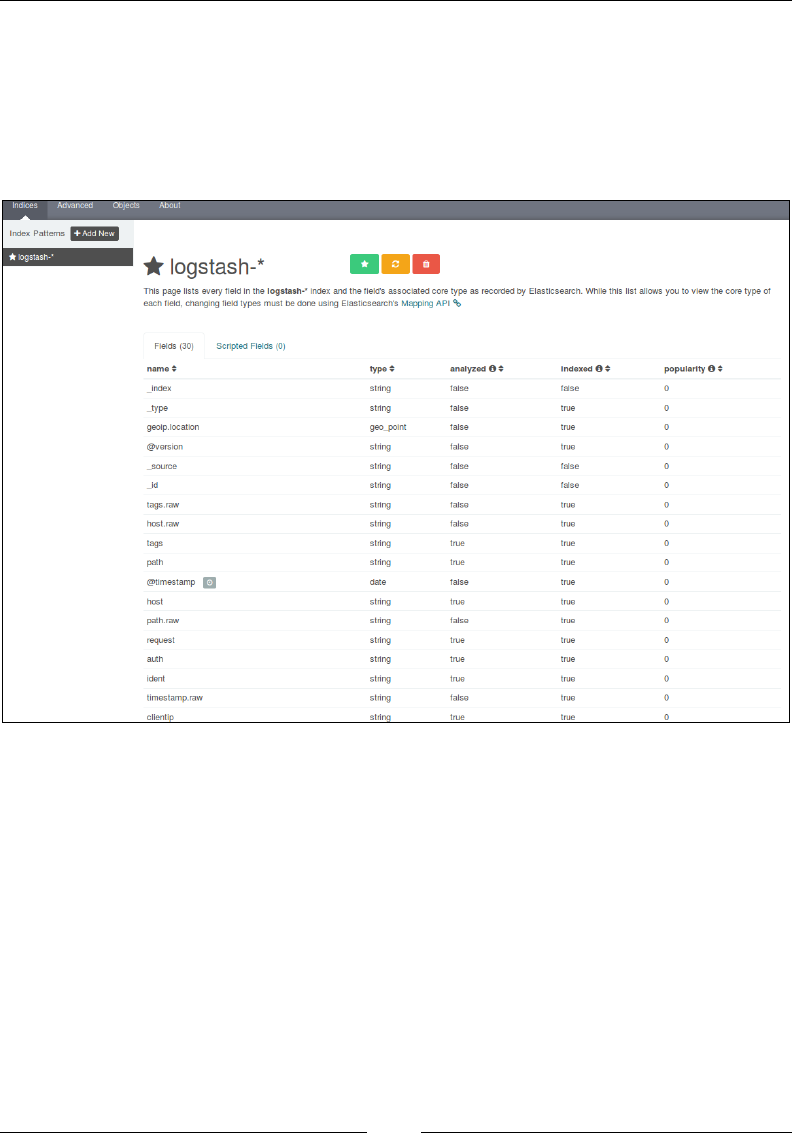This screenshot has width=792, height=1142.
Task: Sort by analyzed column arrows
Action: tap(501, 369)
